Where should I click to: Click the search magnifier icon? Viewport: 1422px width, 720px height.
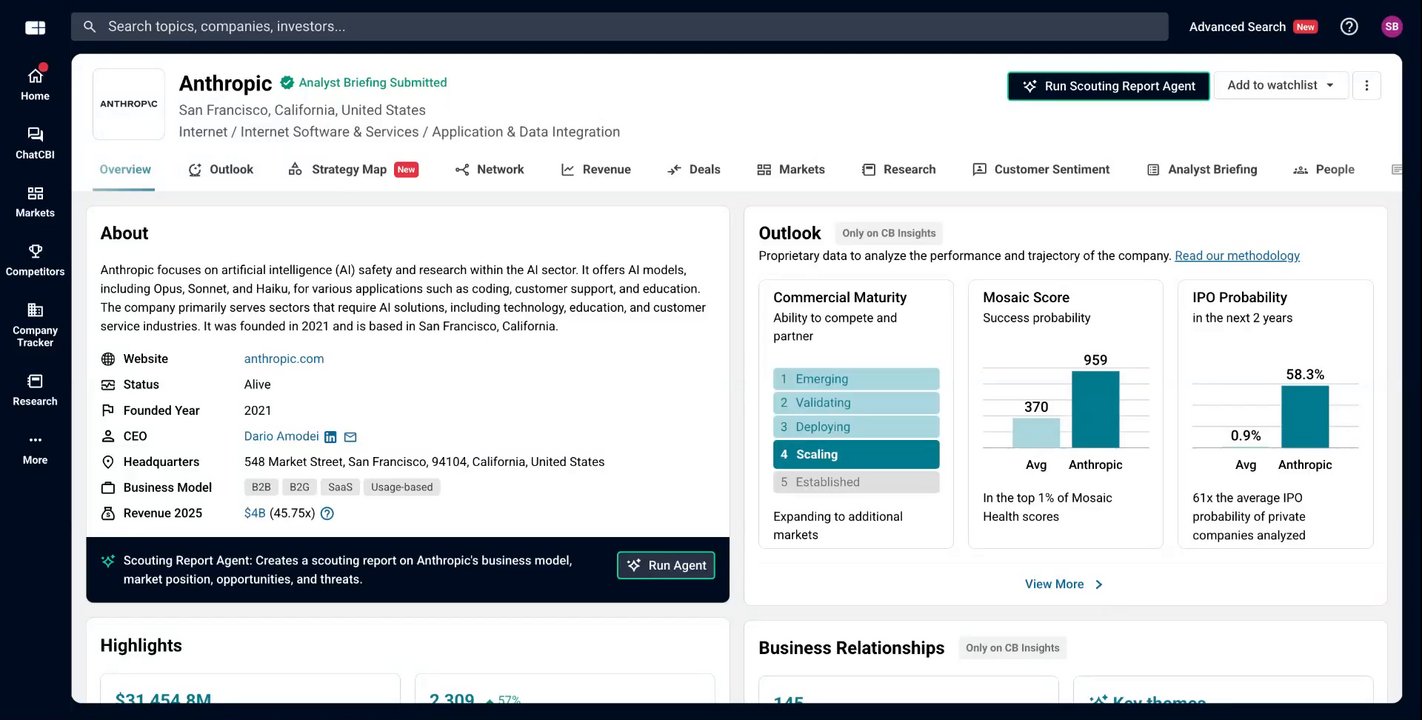90,27
